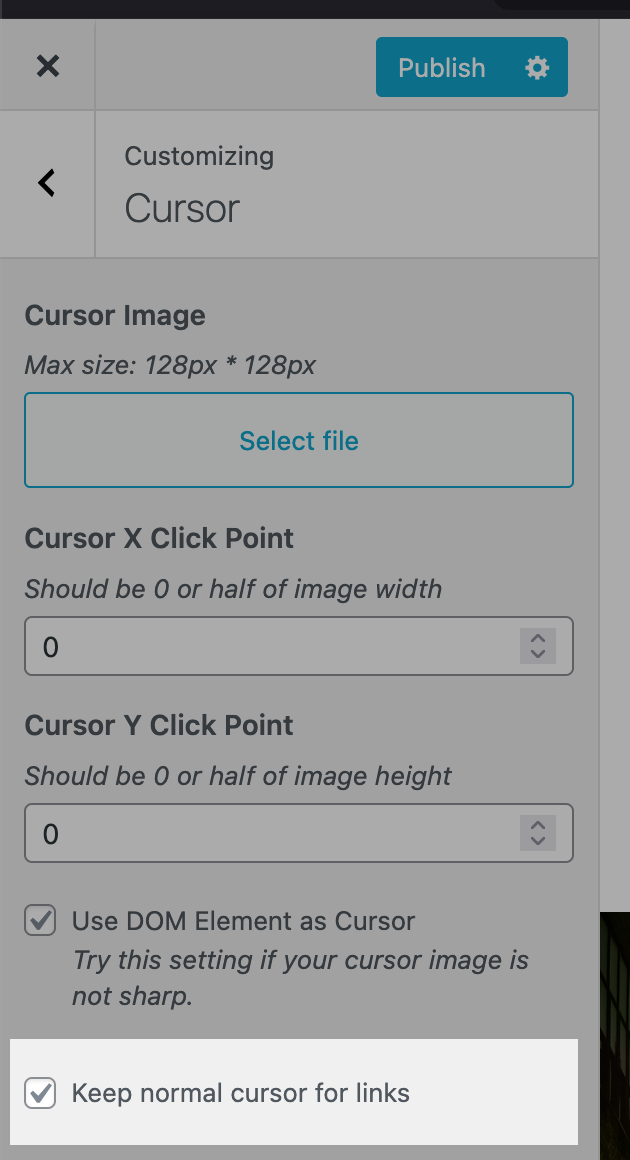This screenshot has width=630, height=1160.
Task: Open Publish settings via the gear icon
Action: click(537, 67)
